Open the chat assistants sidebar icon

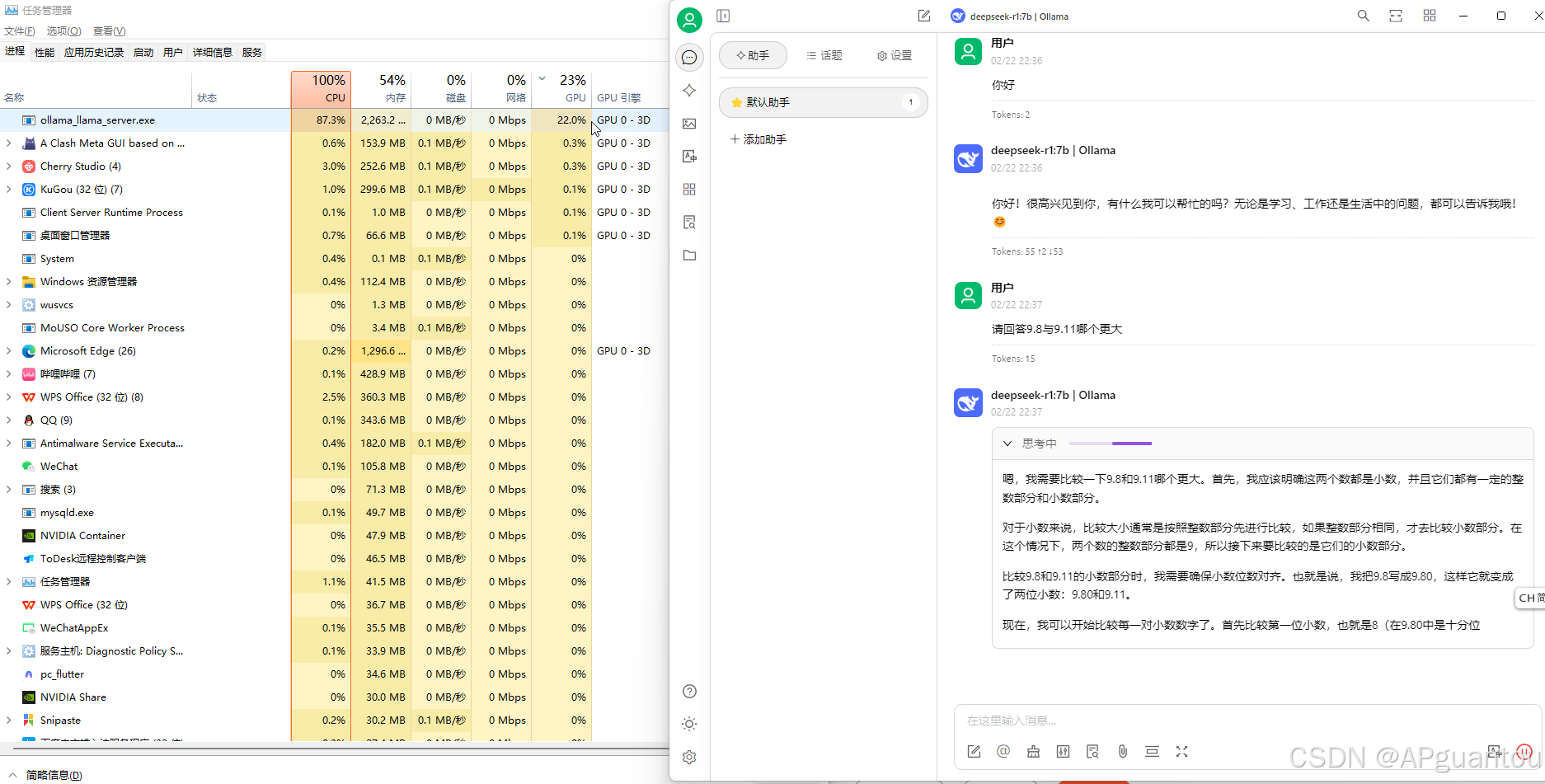(689, 57)
